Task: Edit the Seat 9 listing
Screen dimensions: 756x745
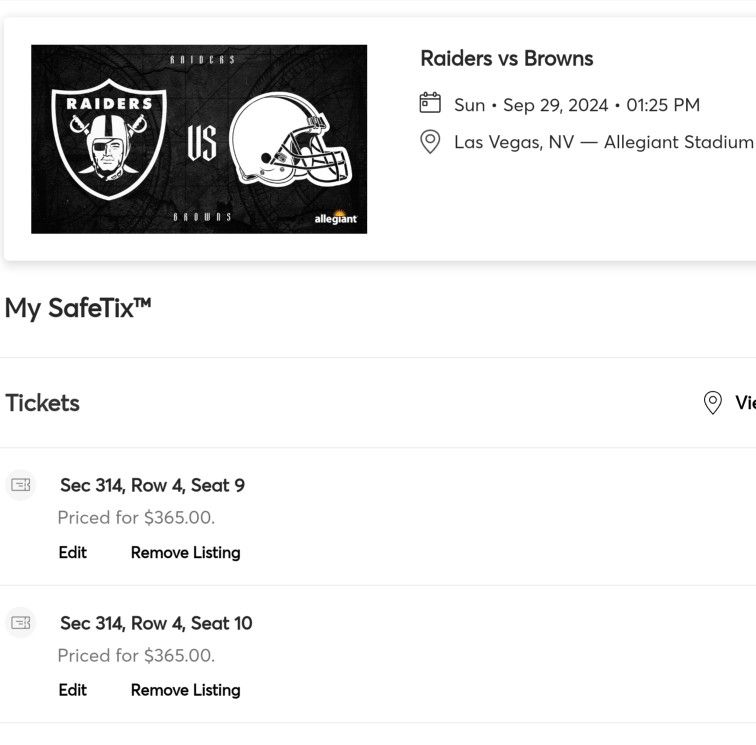Action: [x=73, y=552]
